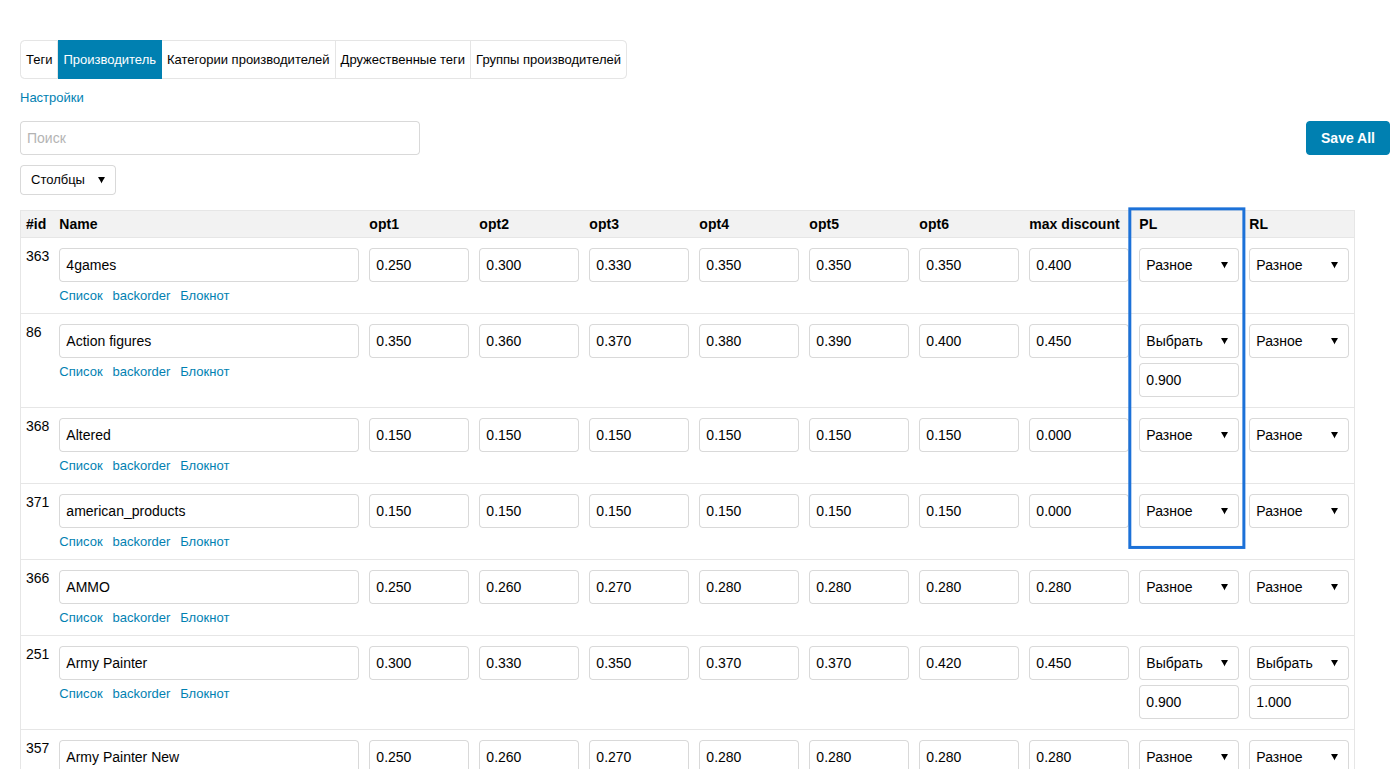Viewport: 1396px width, 769px height.
Task: Edit max discount value for Army Painter
Action: point(1078,662)
